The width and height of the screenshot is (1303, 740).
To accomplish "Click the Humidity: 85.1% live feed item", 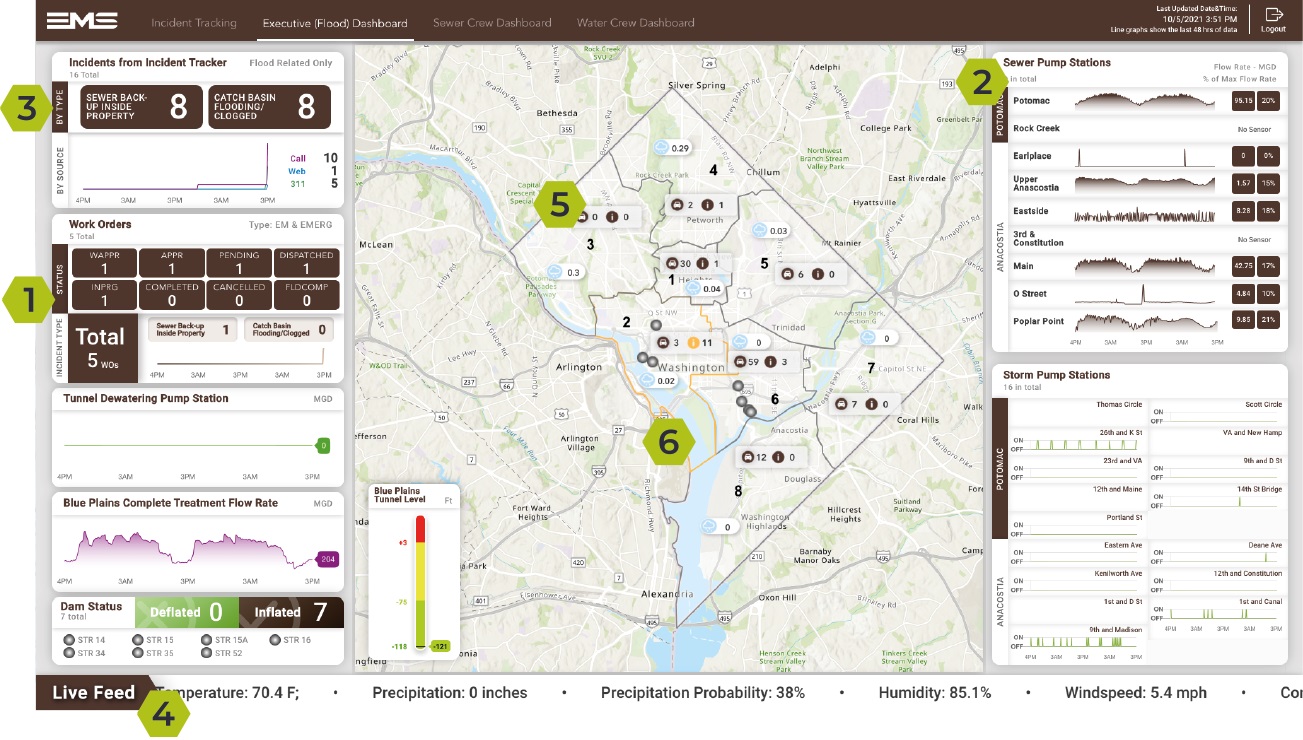I will point(934,692).
